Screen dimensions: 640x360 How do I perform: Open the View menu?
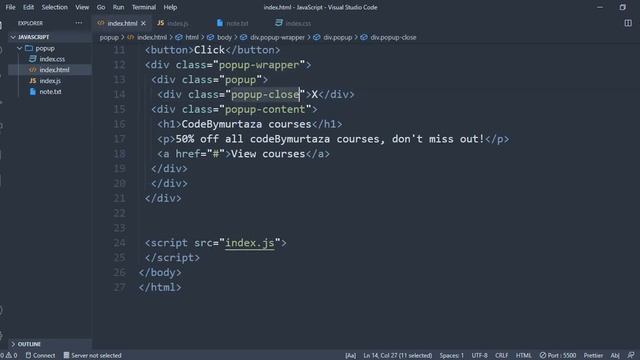tap(82, 7)
